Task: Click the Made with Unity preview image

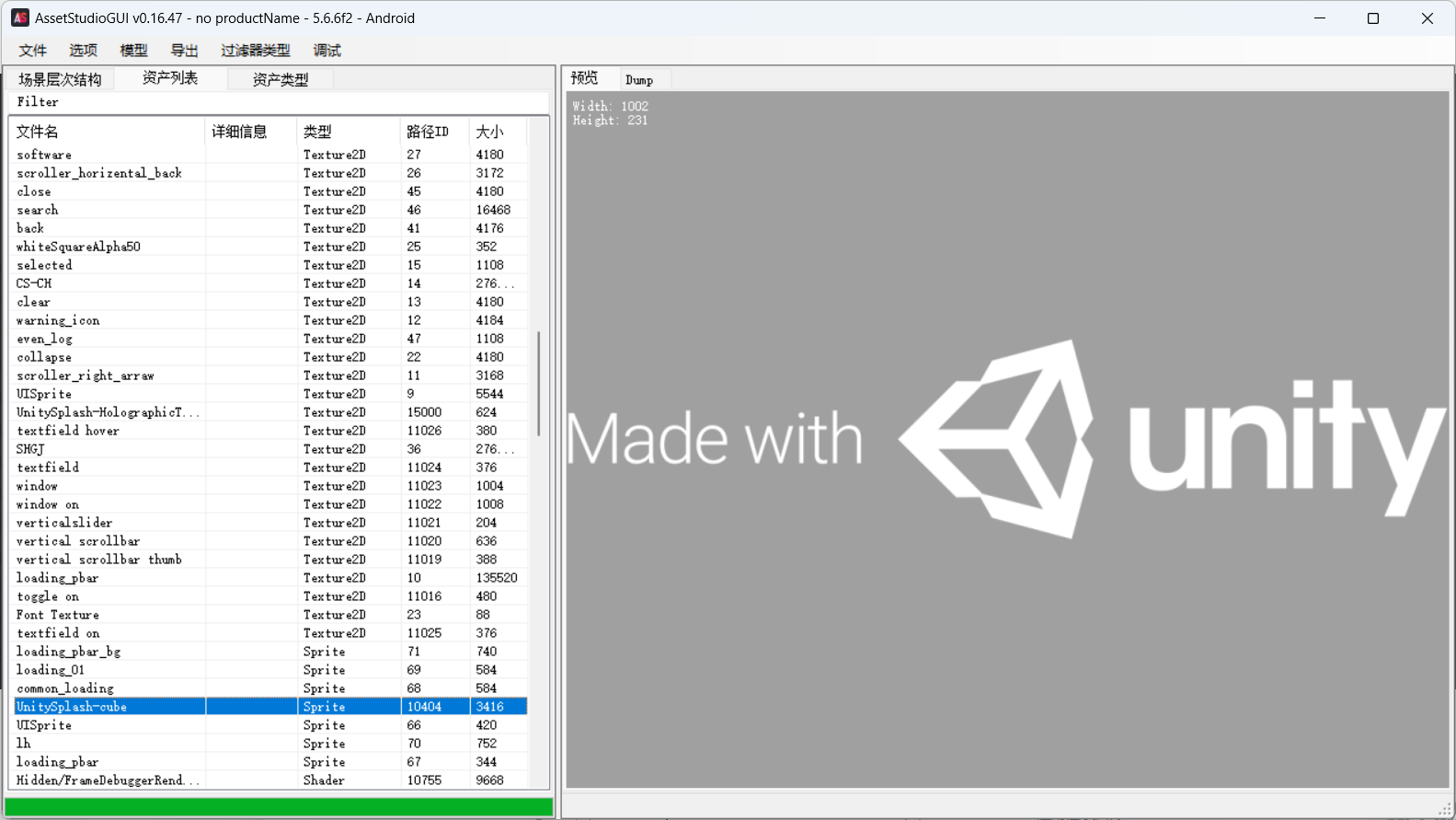Action: point(1007,439)
